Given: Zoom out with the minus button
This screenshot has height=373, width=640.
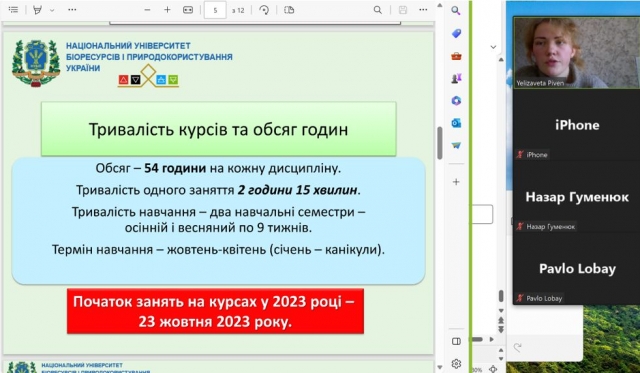Looking at the screenshot, I should (147, 10).
